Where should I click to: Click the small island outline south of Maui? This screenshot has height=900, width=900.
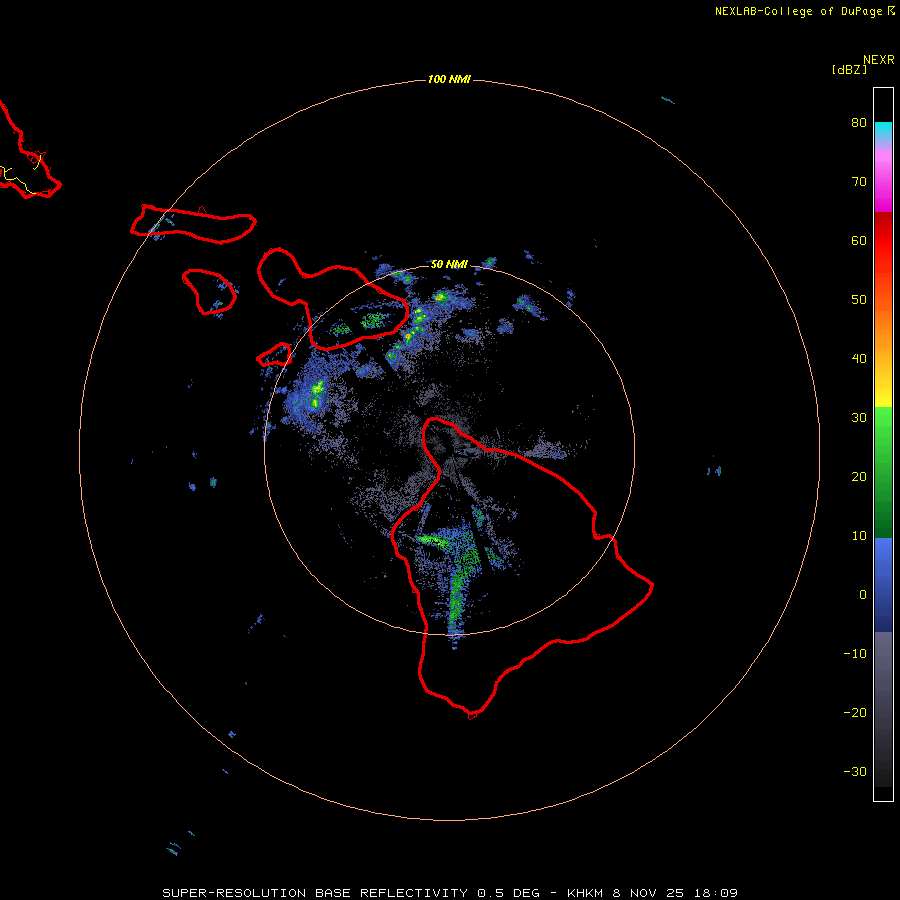[x=274, y=355]
